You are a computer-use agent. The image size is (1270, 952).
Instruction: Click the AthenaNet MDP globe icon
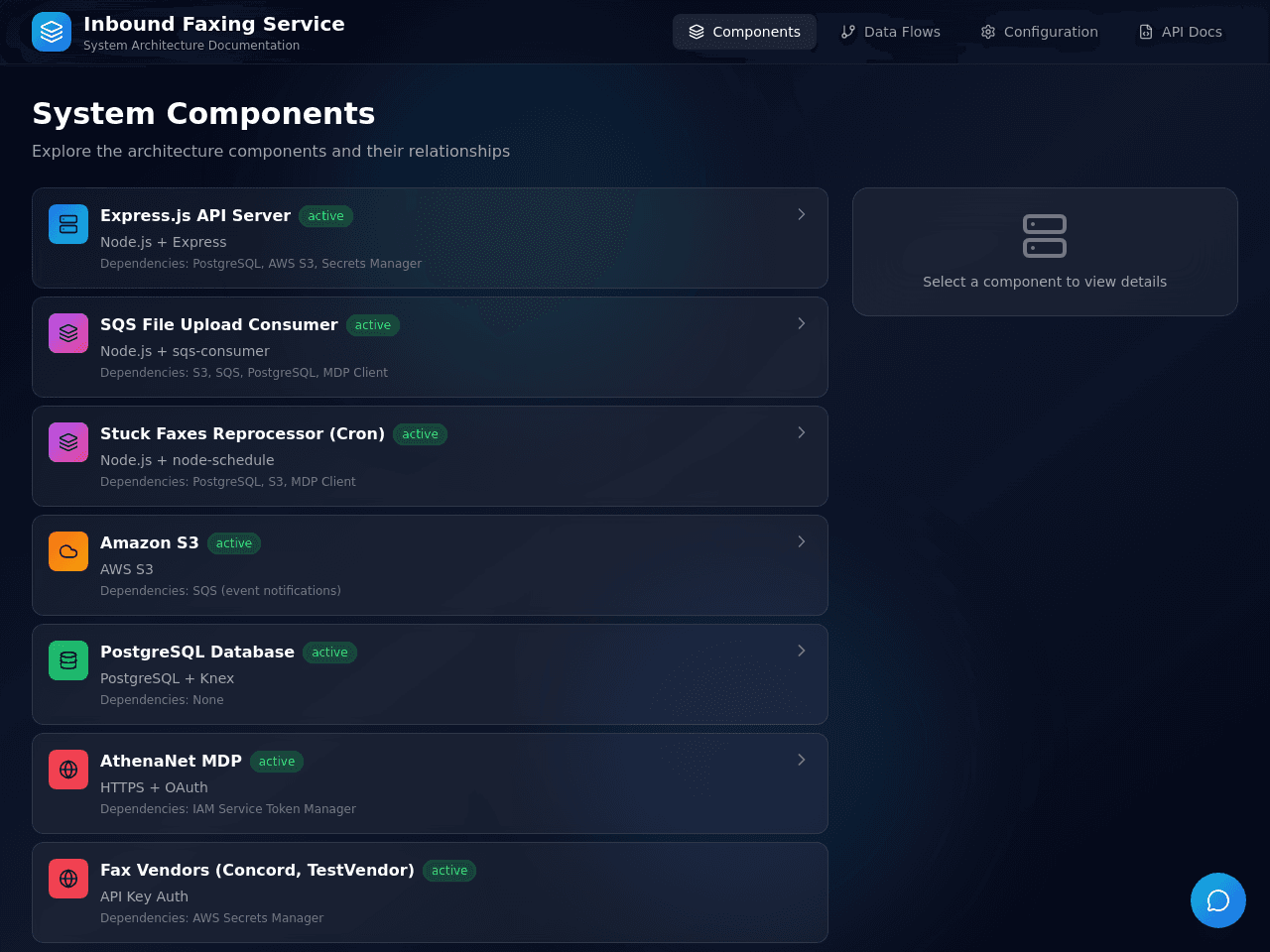68,770
